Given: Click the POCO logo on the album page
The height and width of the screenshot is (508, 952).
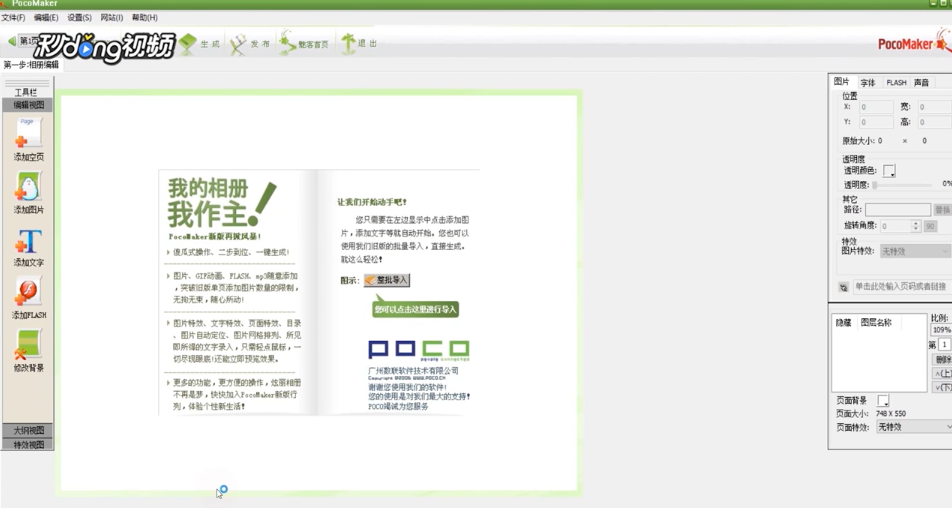Looking at the screenshot, I should pyautogui.click(x=419, y=350).
